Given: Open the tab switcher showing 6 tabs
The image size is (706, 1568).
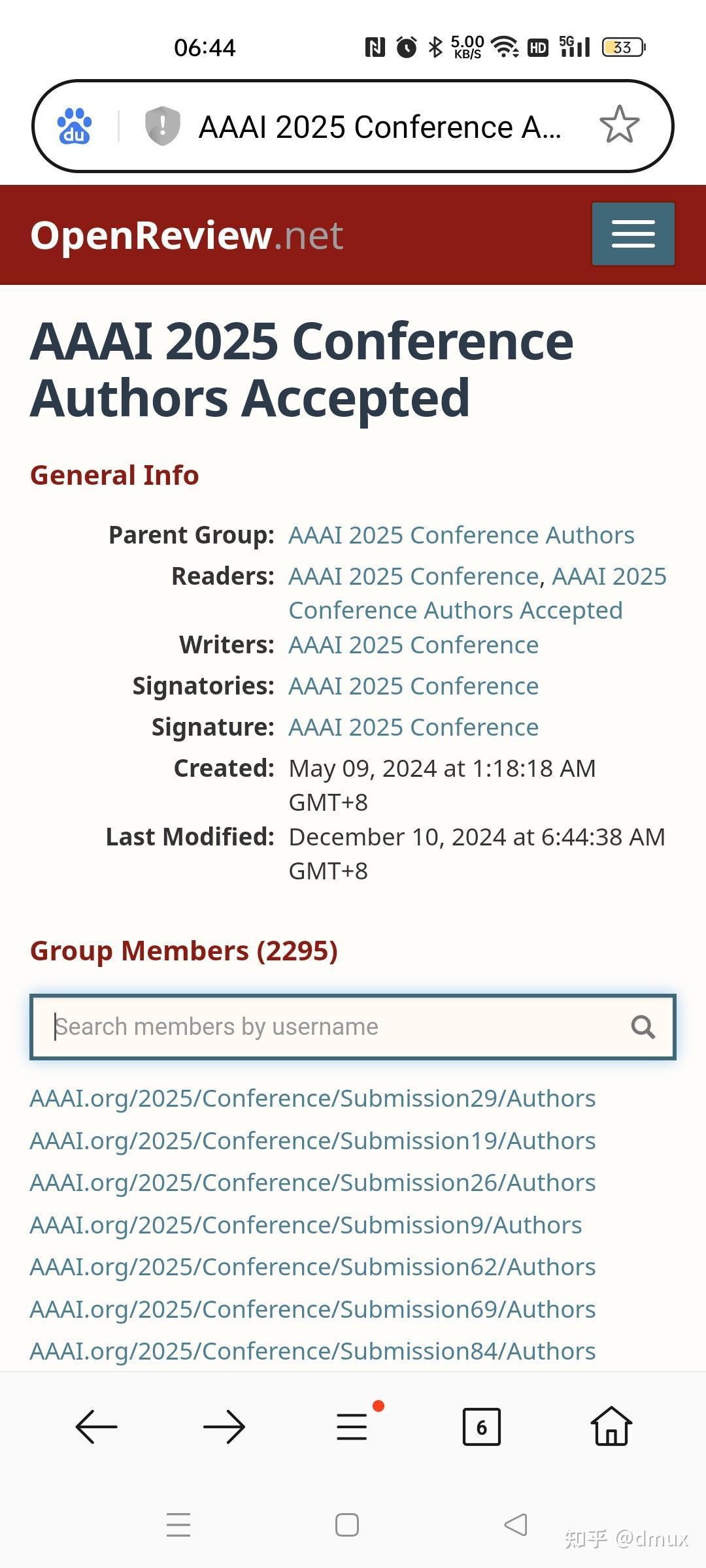Looking at the screenshot, I should coord(481,1427).
